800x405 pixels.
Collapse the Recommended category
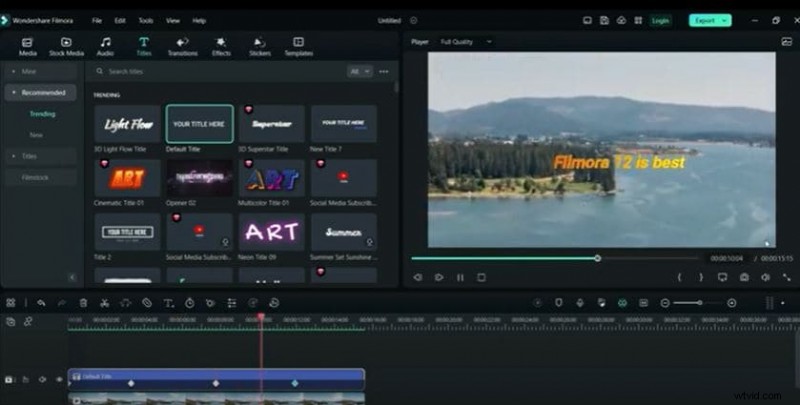[x=41, y=93]
